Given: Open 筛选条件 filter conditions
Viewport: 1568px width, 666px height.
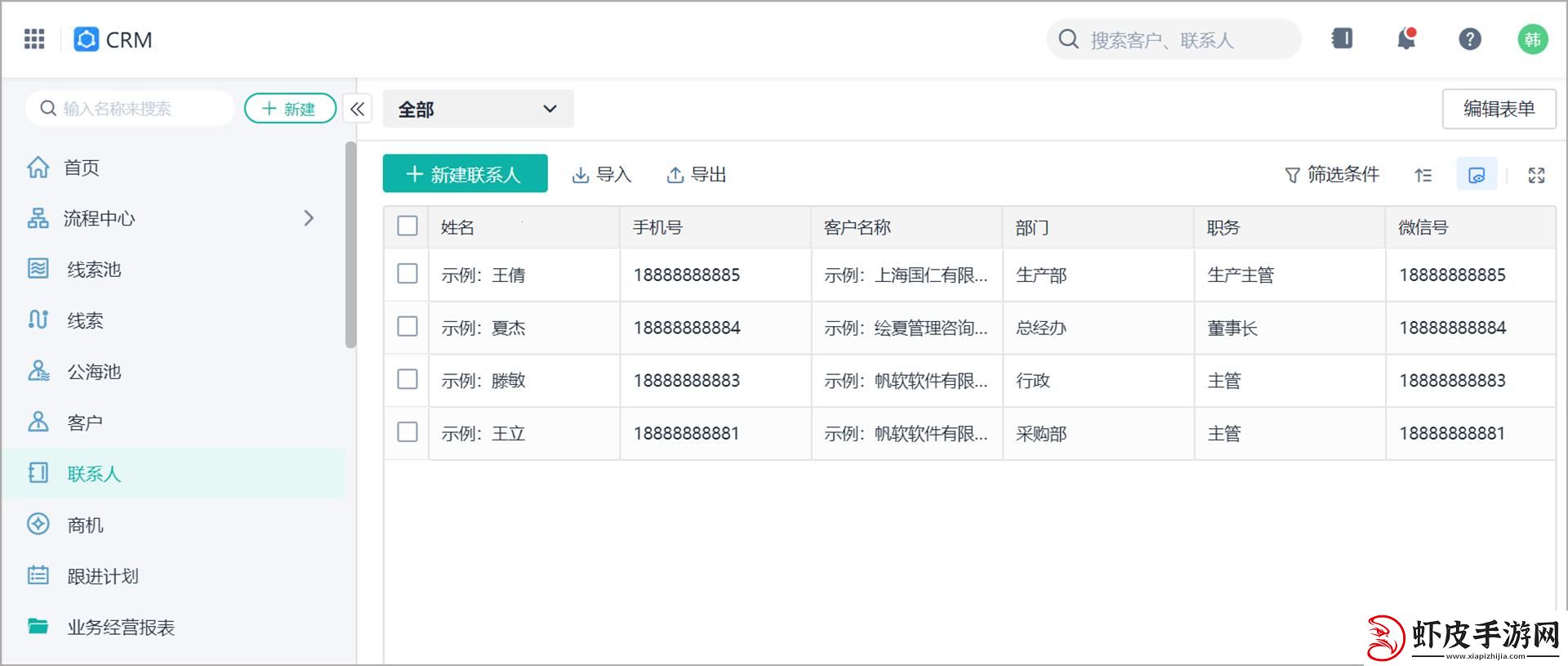Looking at the screenshot, I should point(1332,175).
